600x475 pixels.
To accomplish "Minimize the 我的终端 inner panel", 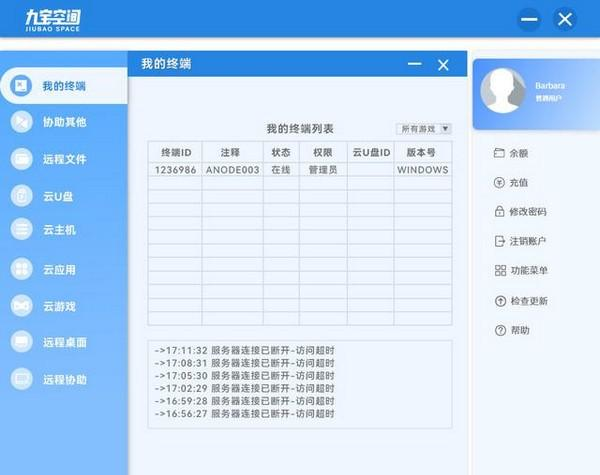I will [x=414, y=64].
